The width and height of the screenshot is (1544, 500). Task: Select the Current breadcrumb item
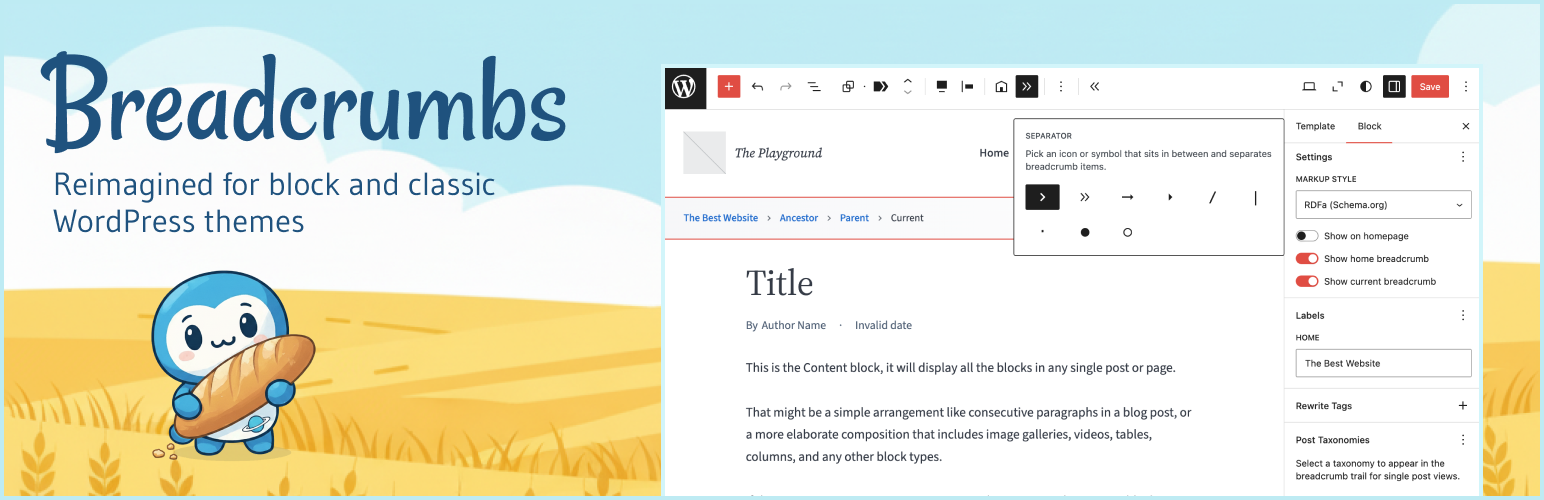[x=907, y=218]
